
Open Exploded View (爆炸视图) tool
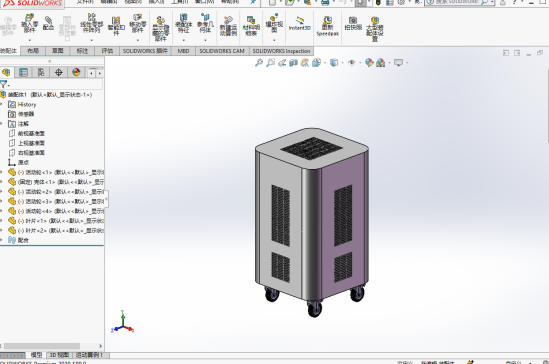(x=274, y=23)
